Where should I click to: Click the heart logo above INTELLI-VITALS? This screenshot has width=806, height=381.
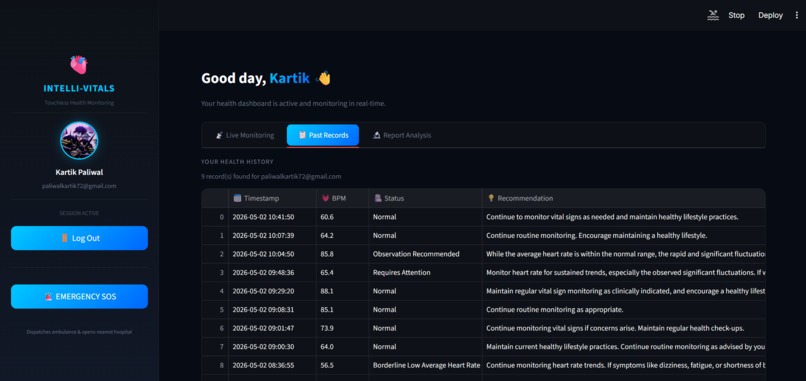coord(79,65)
